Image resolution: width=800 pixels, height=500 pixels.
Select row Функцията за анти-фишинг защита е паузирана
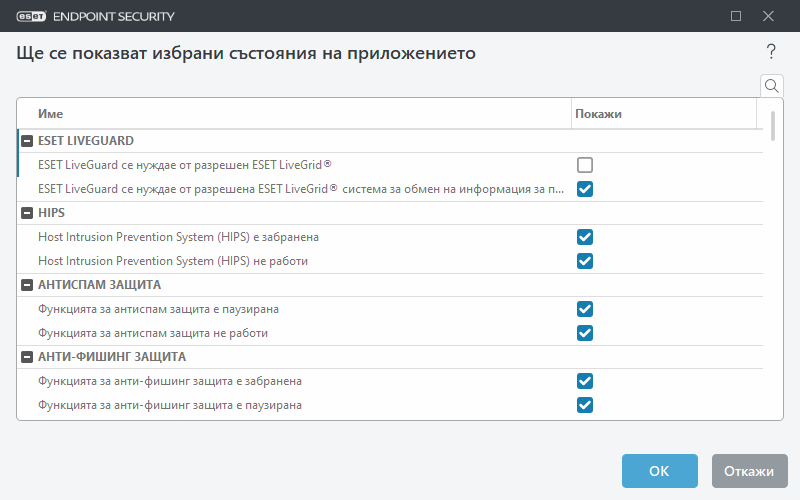click(x=390, y=405)
